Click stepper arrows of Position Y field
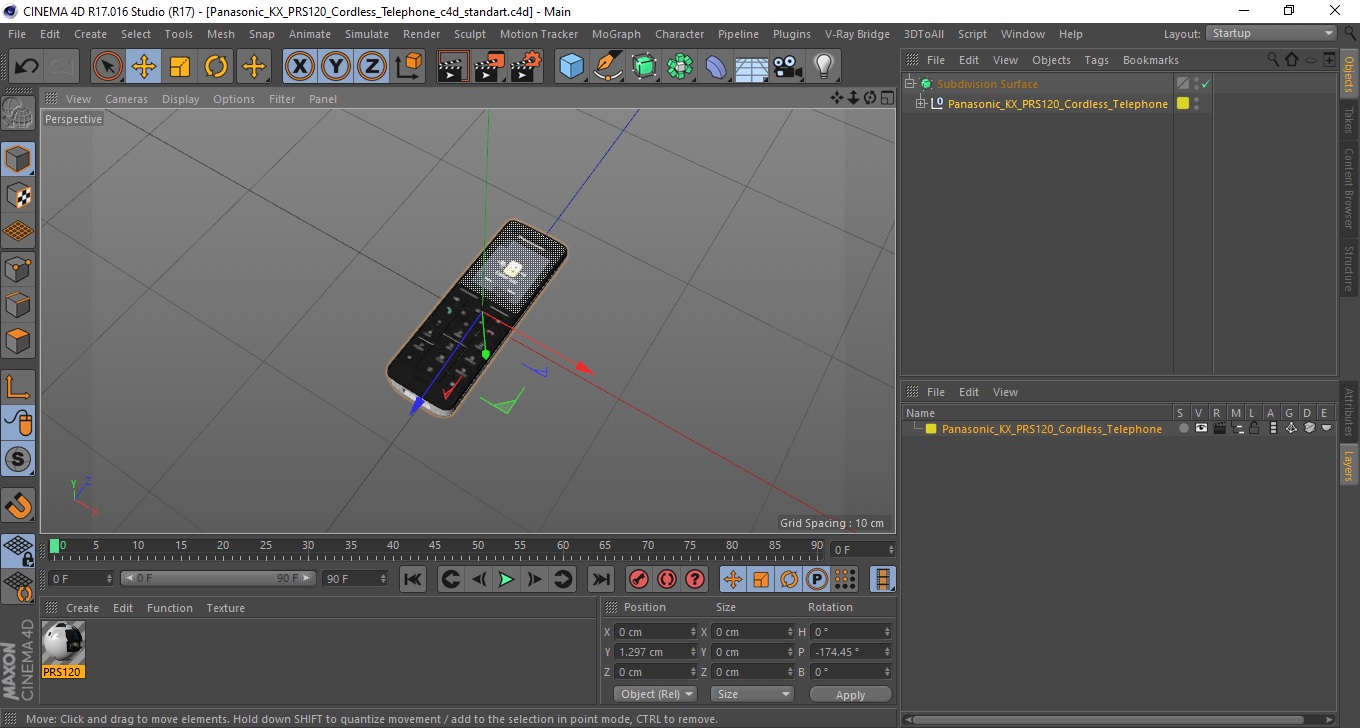This screenshot has height=728, width=1360. click(693, 652)
